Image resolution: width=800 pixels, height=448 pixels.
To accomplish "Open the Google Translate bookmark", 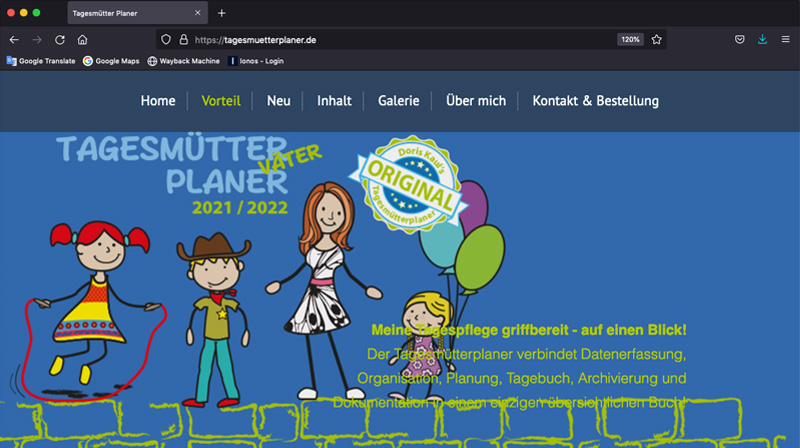I will (41, 61).
